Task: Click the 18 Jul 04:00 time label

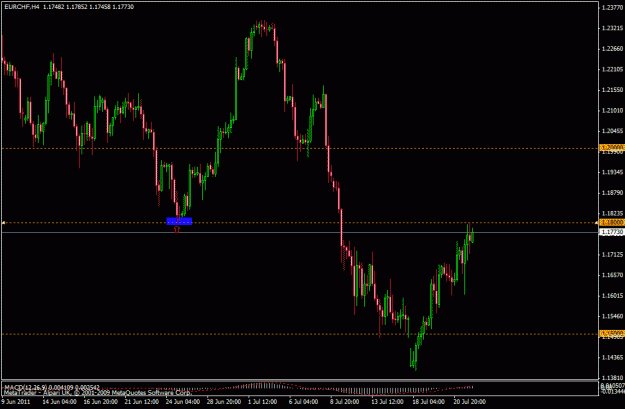Action: [x=429, y=401]
